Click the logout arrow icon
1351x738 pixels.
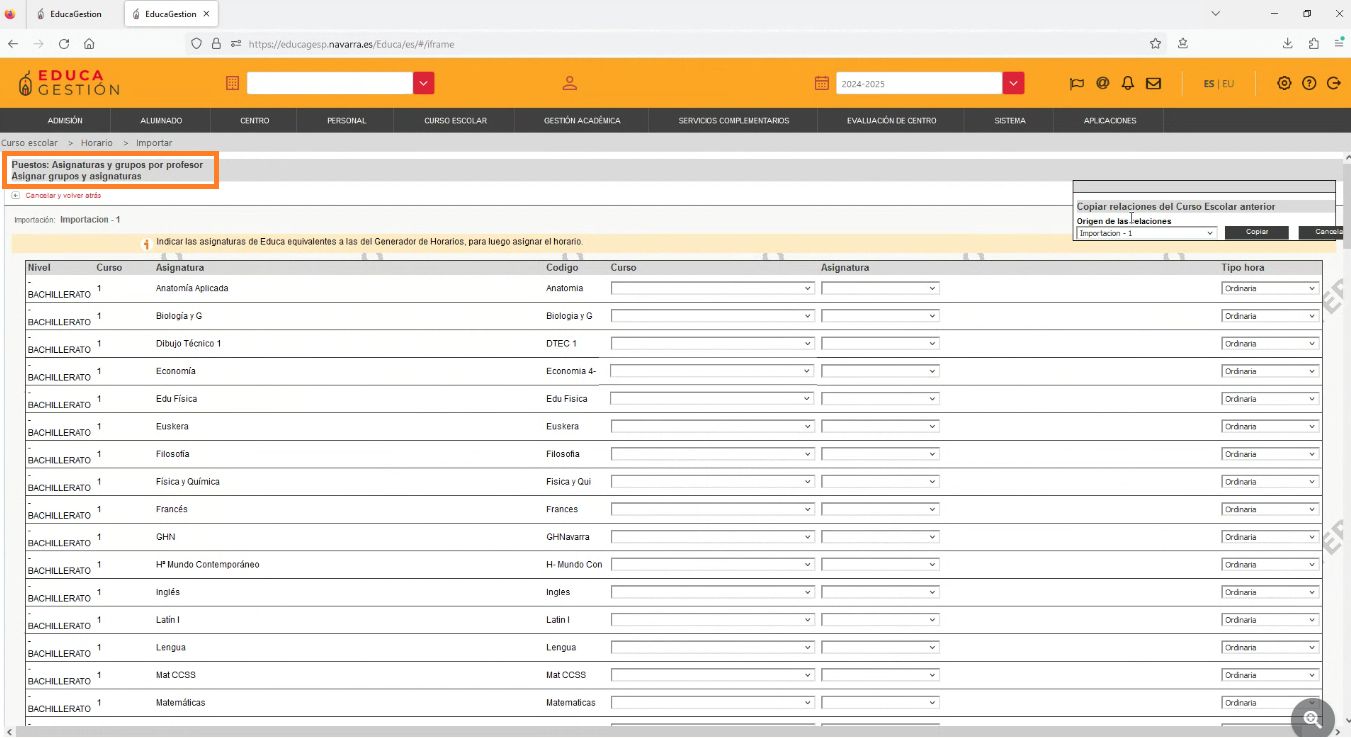[1333, 83]
